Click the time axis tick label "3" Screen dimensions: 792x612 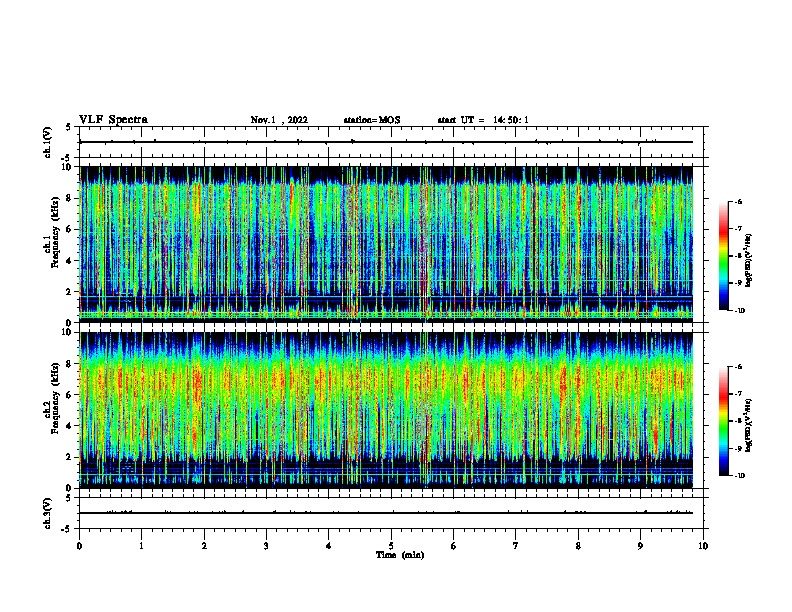[x=266, y=546]
